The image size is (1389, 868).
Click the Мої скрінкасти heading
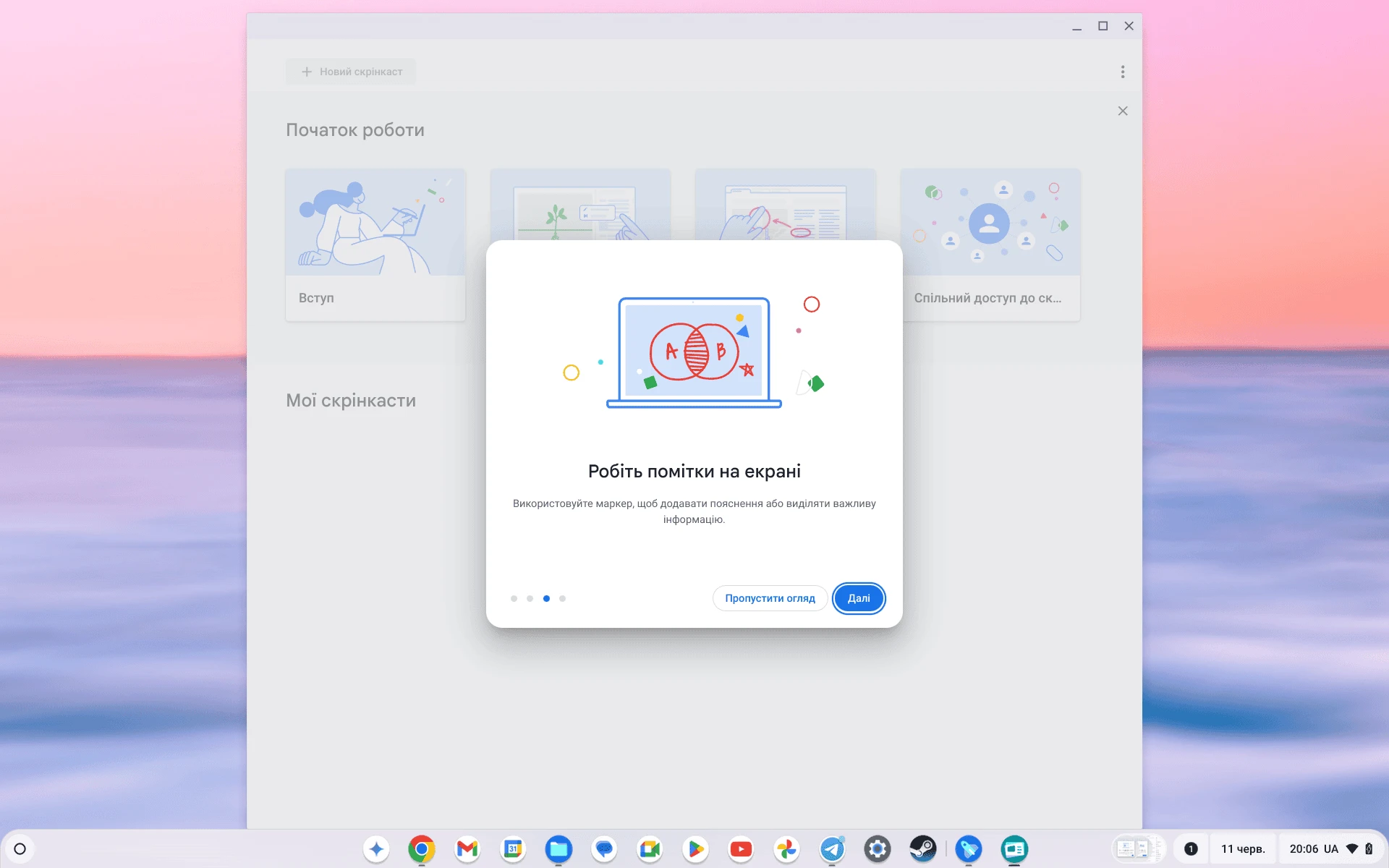[x=351, y=401]
